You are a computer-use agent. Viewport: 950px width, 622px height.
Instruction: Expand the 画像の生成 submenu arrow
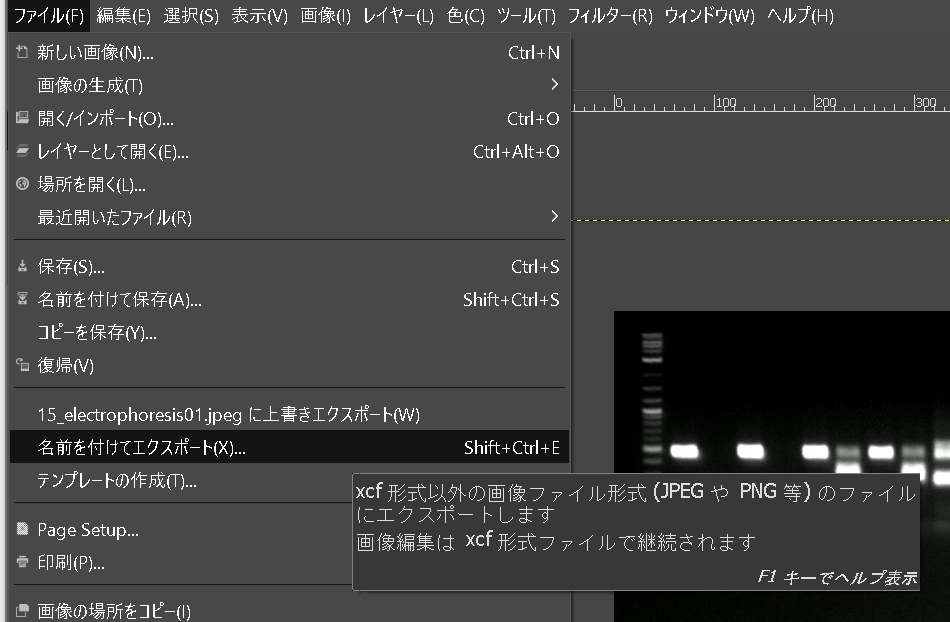tap(554, 86)
